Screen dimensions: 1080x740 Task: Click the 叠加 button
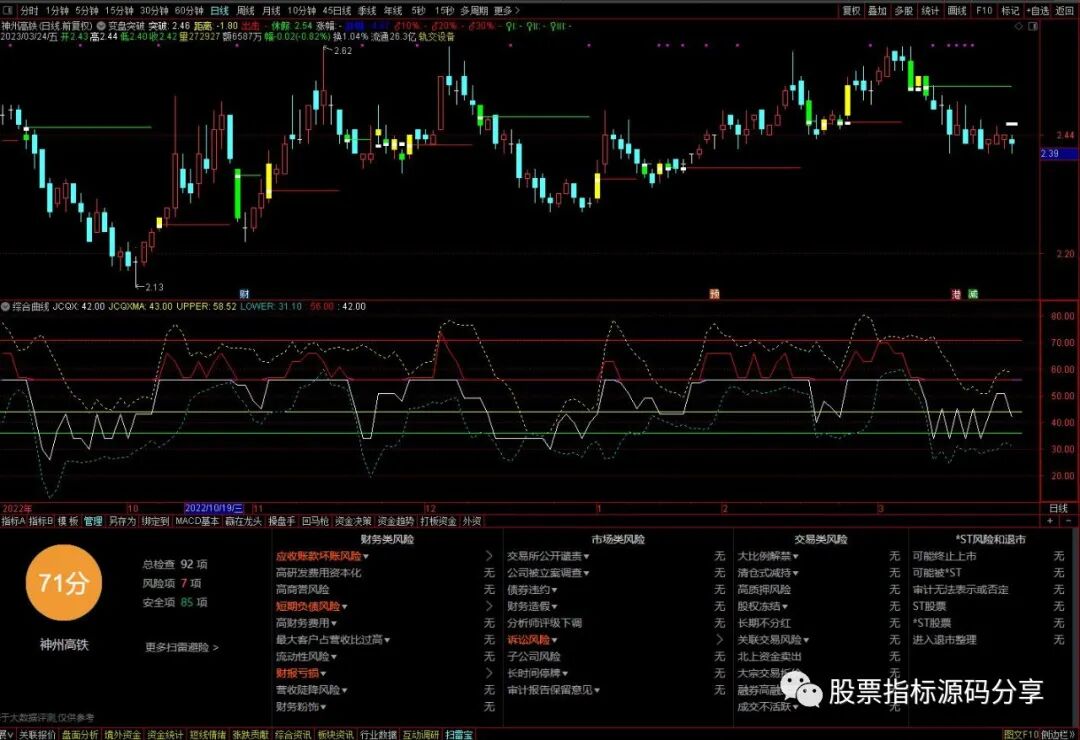click(877, 10)
